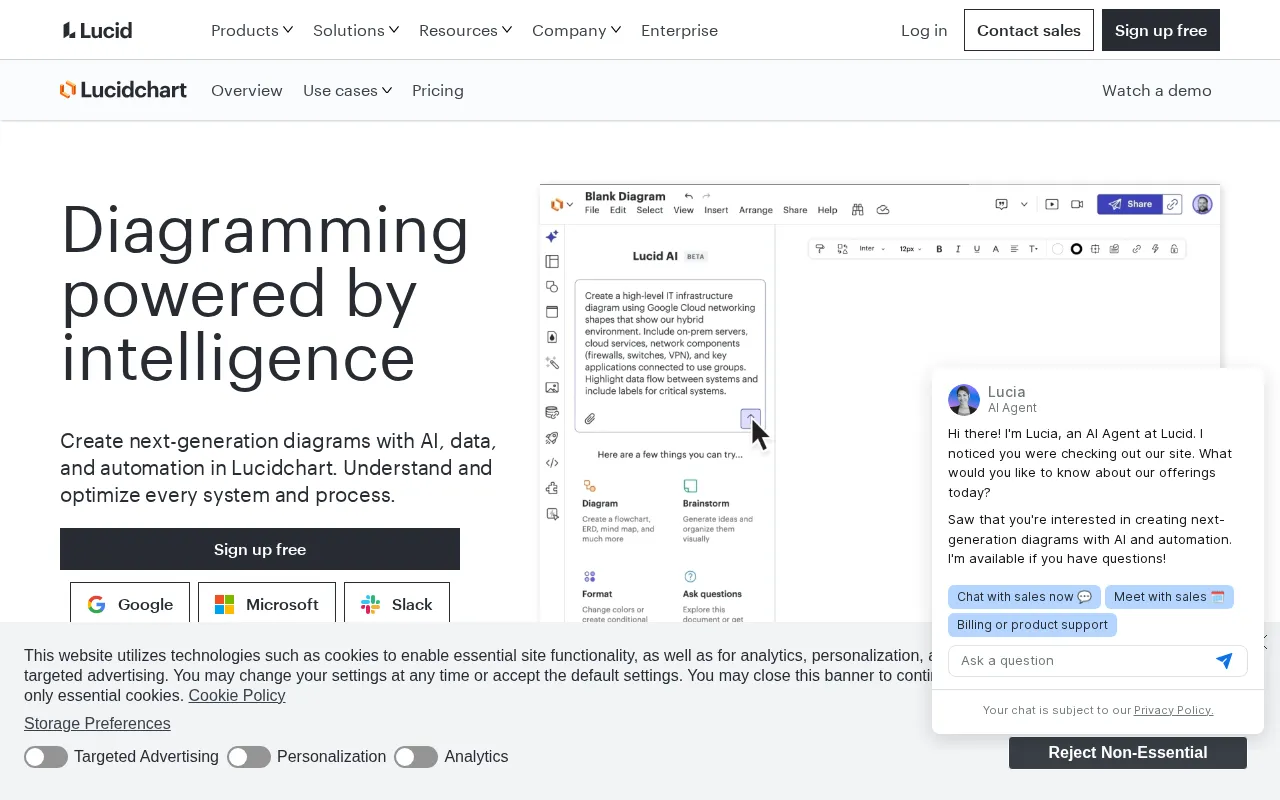The image size is (1280, 800).
Task: Click the image icon in the demo sidebar
Action: click(552, 387)
